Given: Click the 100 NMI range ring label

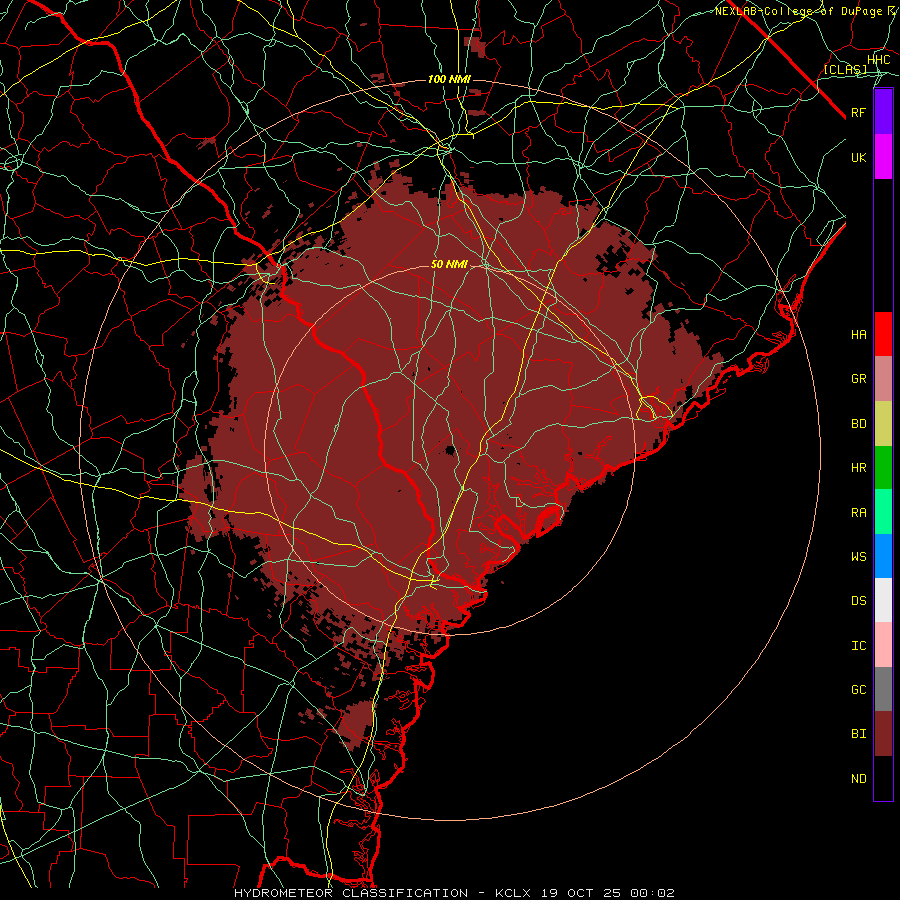Looking at the screenshot, I should coord(449,79).
